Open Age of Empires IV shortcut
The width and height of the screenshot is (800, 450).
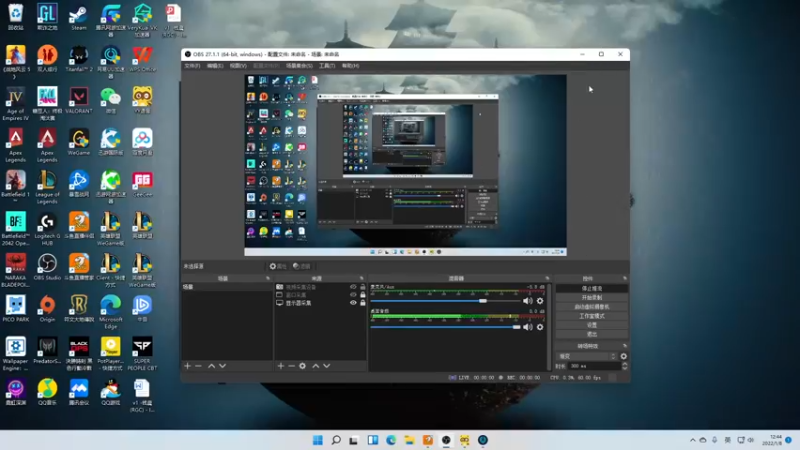(x=15, y=104)
